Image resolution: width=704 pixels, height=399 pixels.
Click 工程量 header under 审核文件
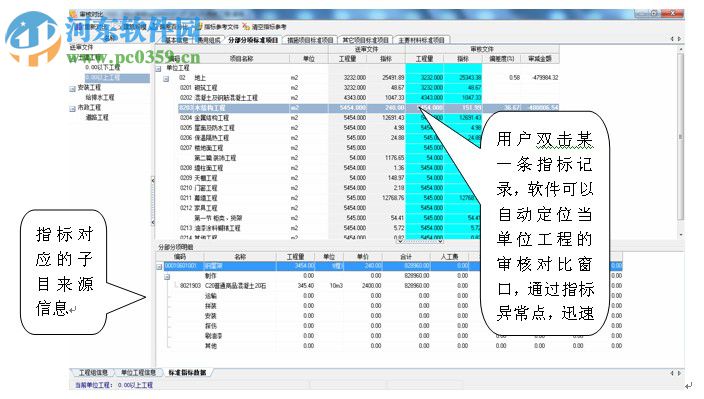[x=424, y=59]
